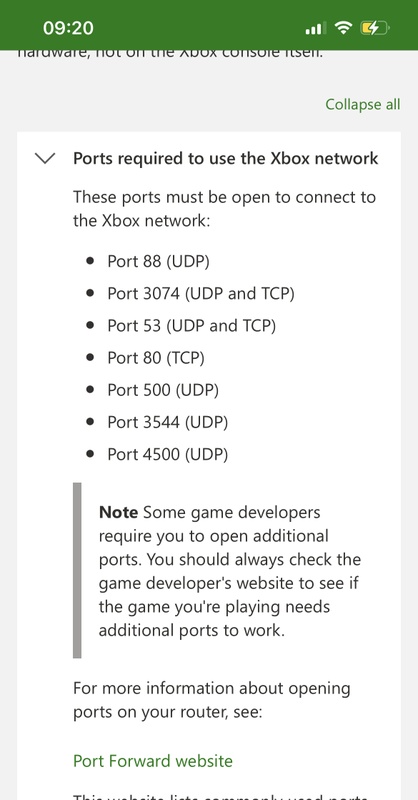Viewport: 418px width, 800px height.
Task: Tap the Port 500 (UDP) list item
Action: [163, 390]
